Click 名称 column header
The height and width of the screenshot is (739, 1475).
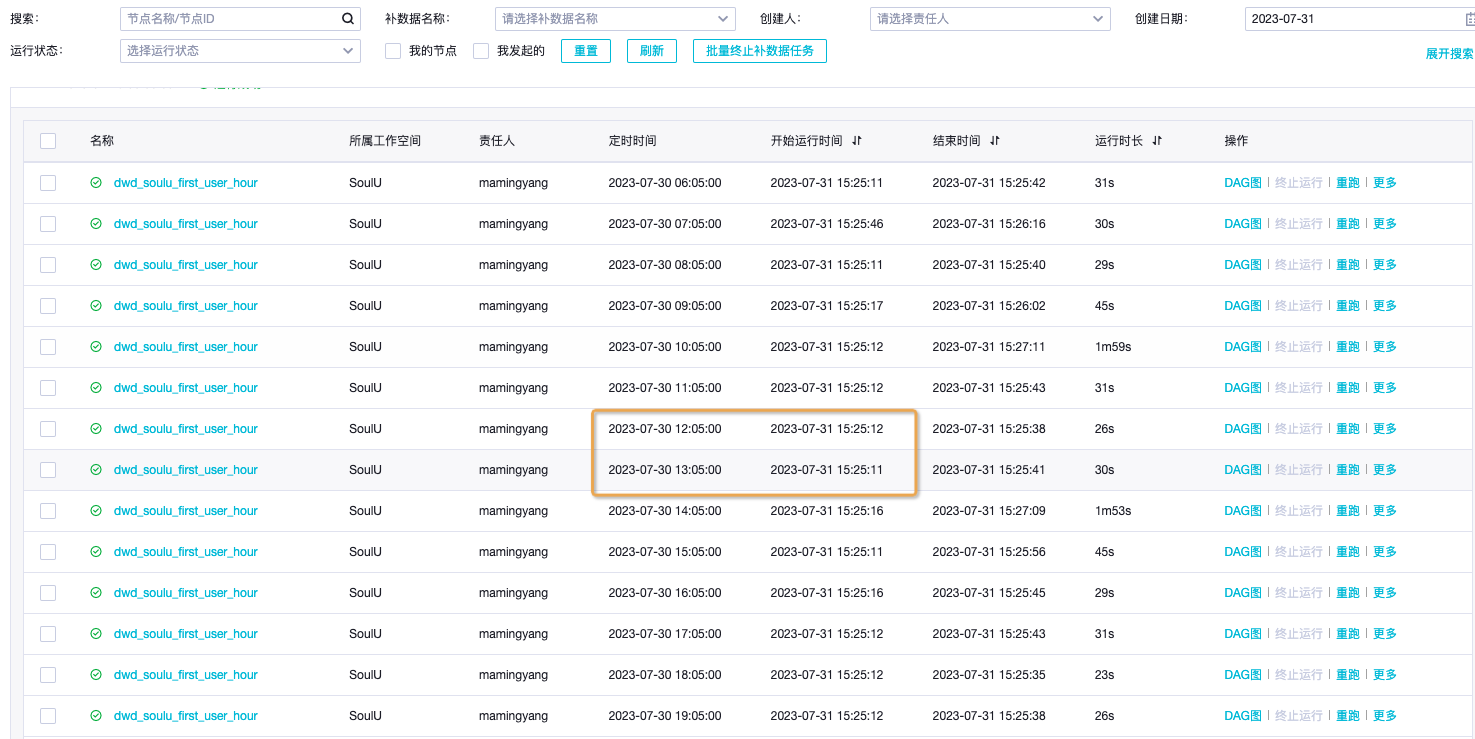point(102,141)
